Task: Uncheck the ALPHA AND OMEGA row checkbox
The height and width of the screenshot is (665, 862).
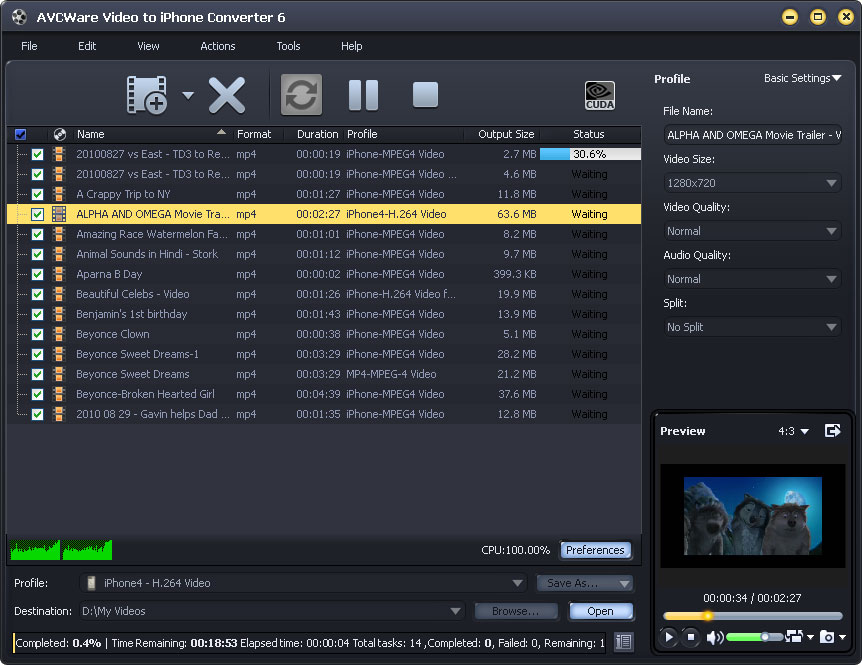Action: click(37, 214)
